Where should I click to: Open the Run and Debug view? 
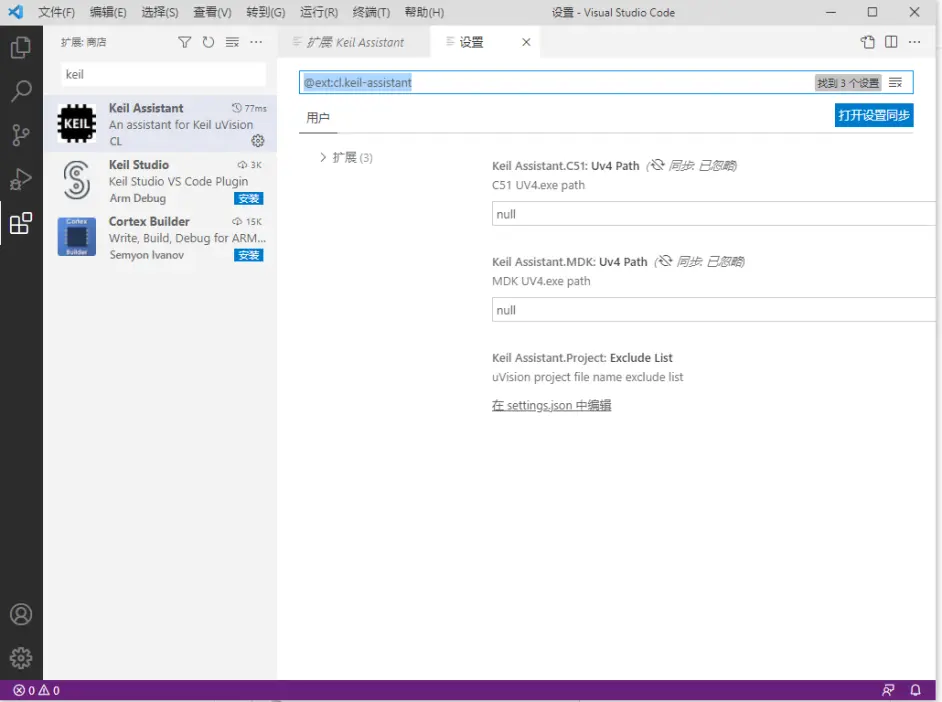click(x=21, y=179)
